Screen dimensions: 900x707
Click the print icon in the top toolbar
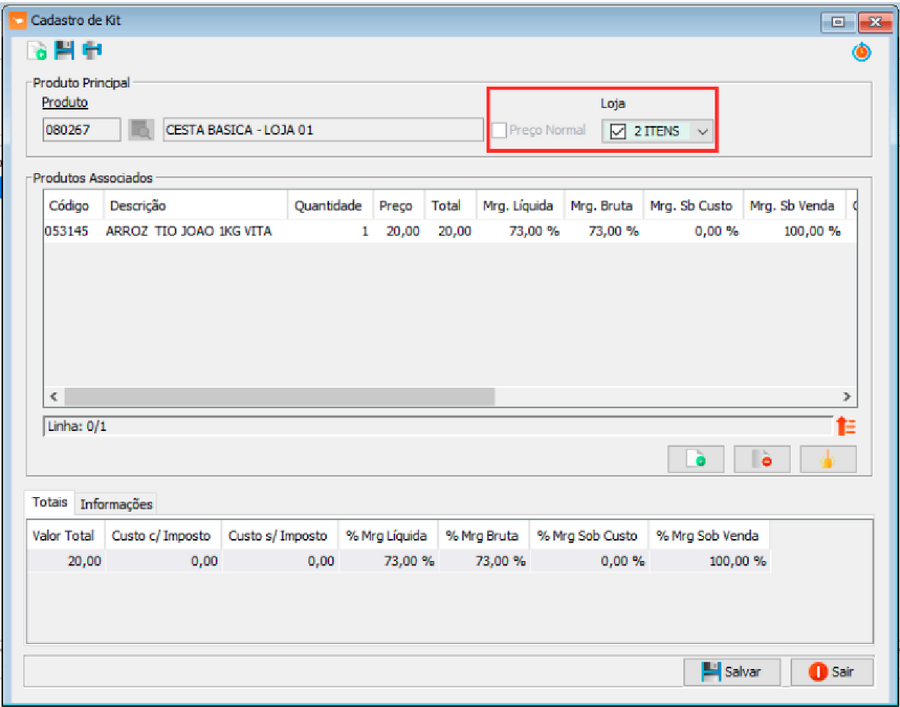click(91, 51)
